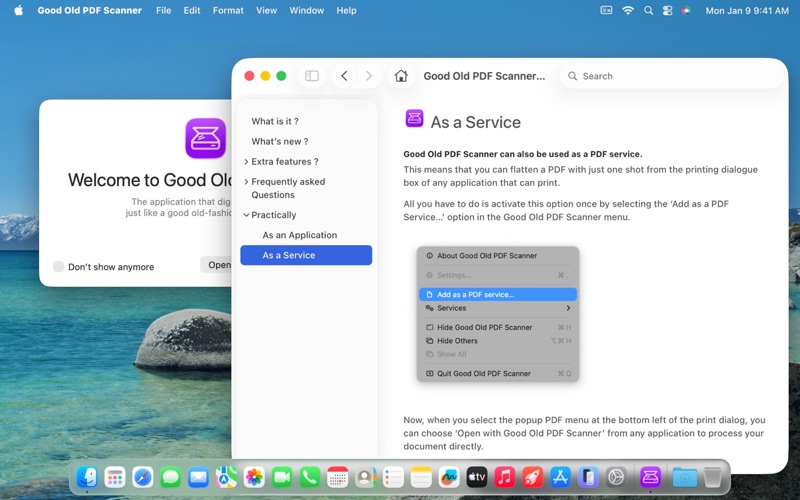
Task: Open the Trash in the dock
Action: (713, 478)
